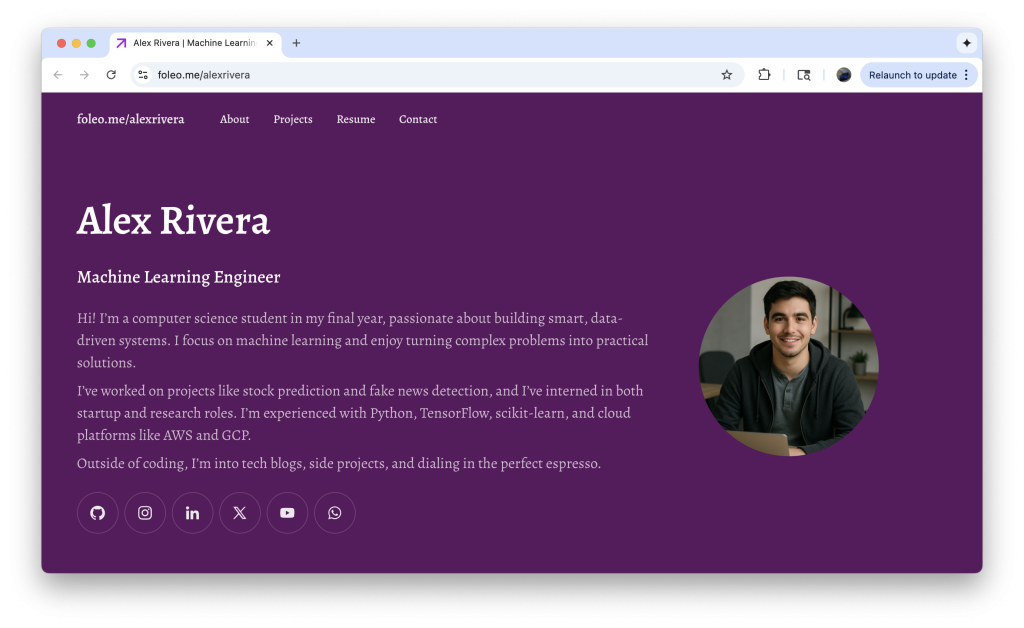
Task: Click the WhatsApp contact icon
Action: 335,513
